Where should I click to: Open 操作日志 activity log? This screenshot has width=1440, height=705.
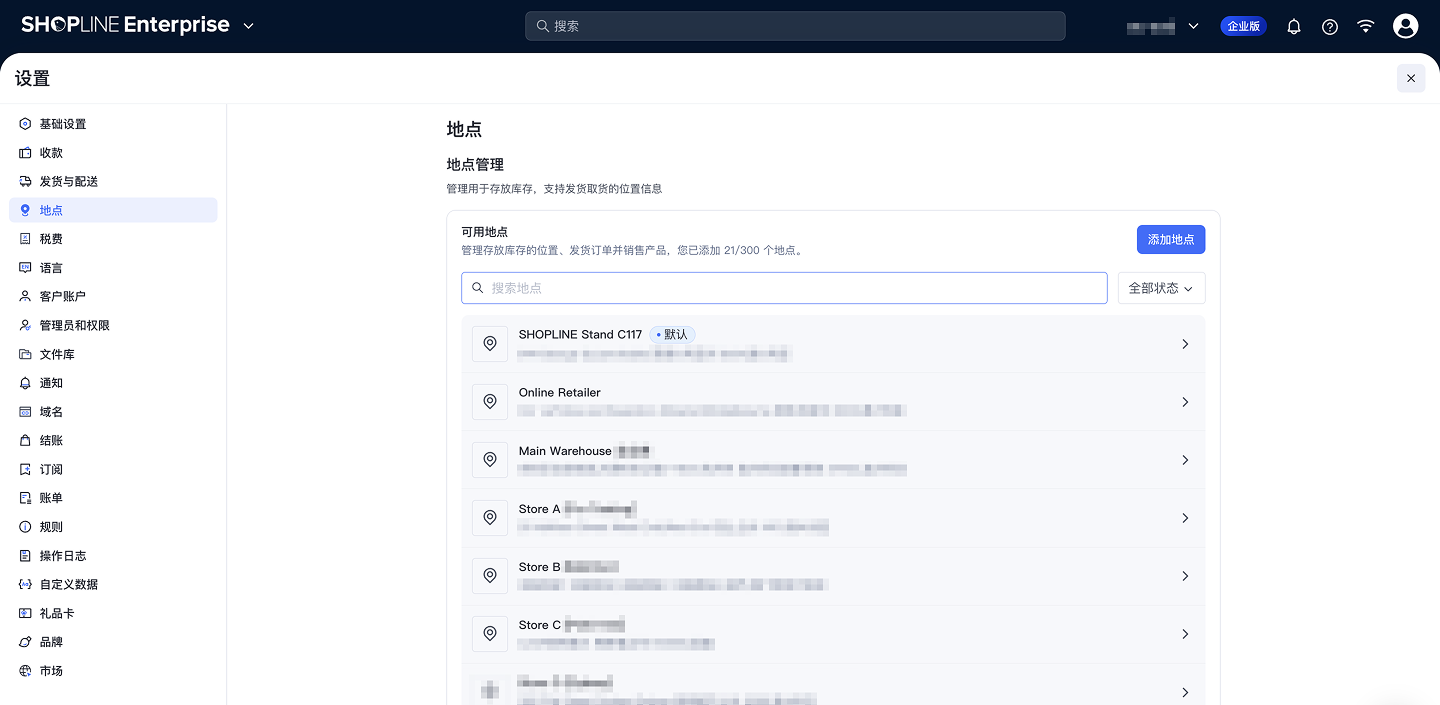coord(113,556)
